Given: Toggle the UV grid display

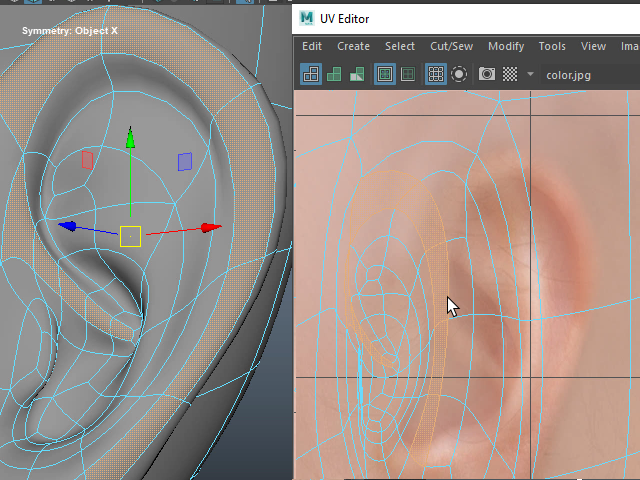Looking at the screenshot, I should (x=436, y=74).
